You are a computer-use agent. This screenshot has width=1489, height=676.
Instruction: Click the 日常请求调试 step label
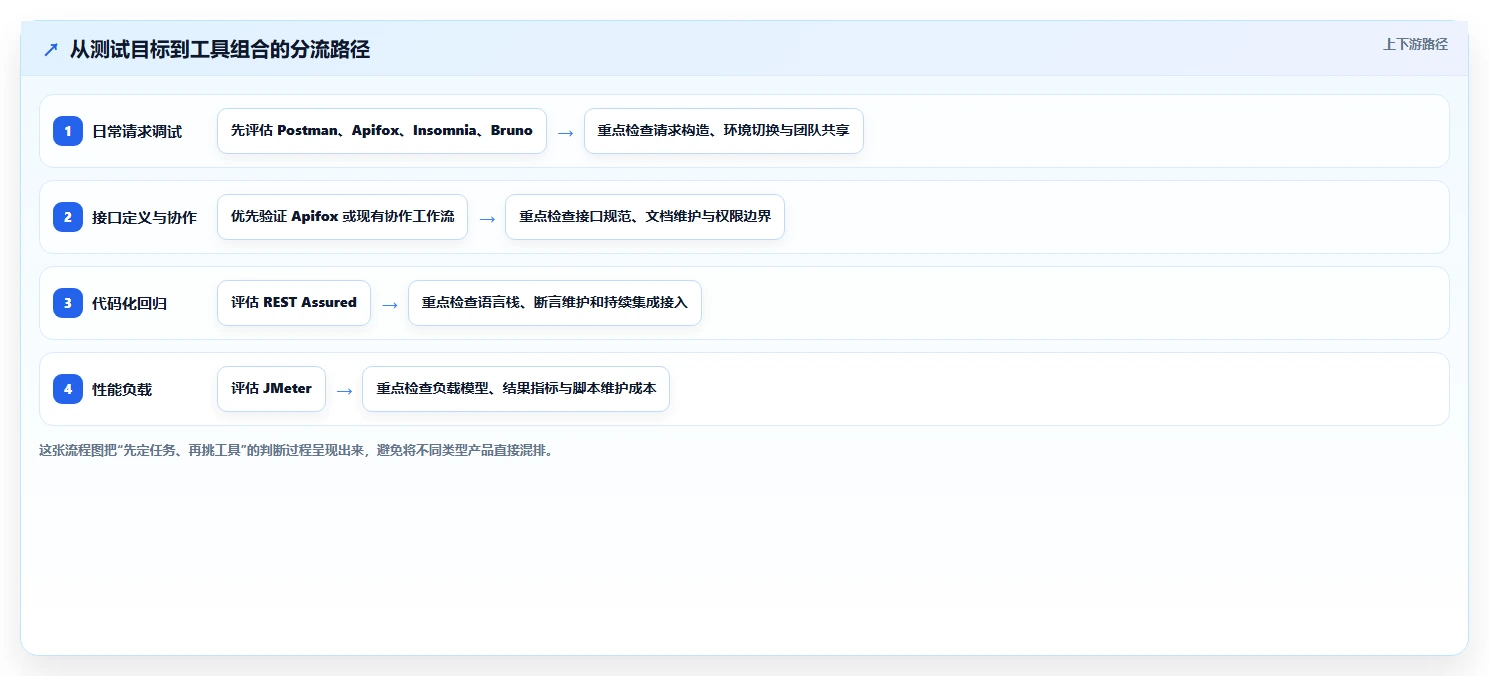137,131
